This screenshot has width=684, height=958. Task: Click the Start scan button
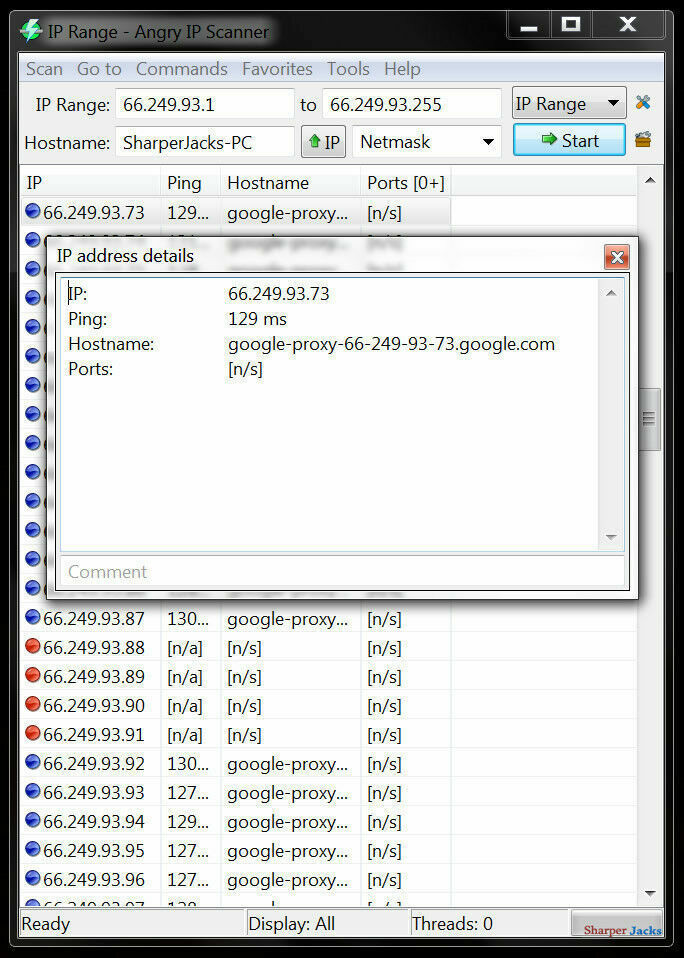pos(569,141)
